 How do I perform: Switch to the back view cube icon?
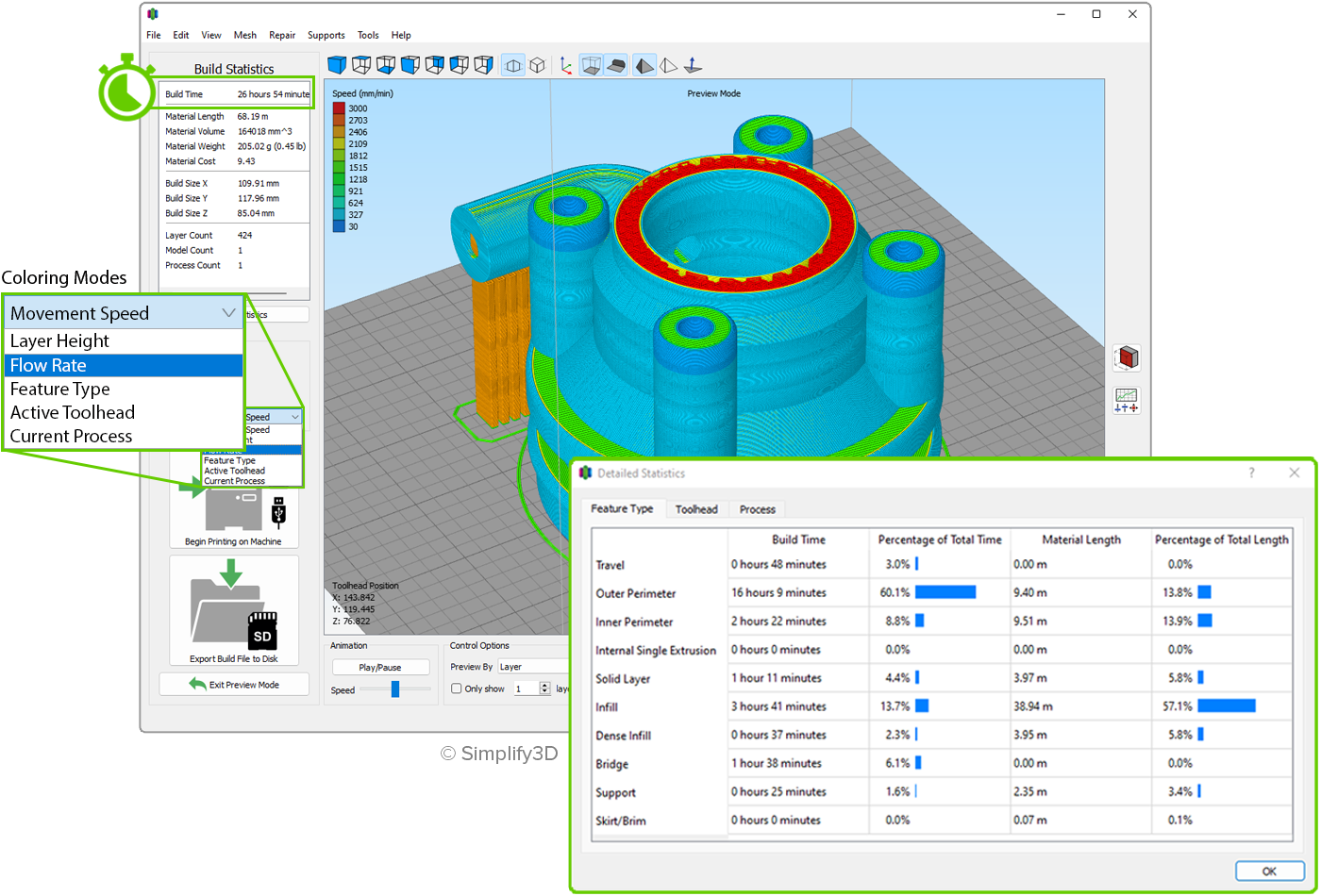[x=435, y=65]
